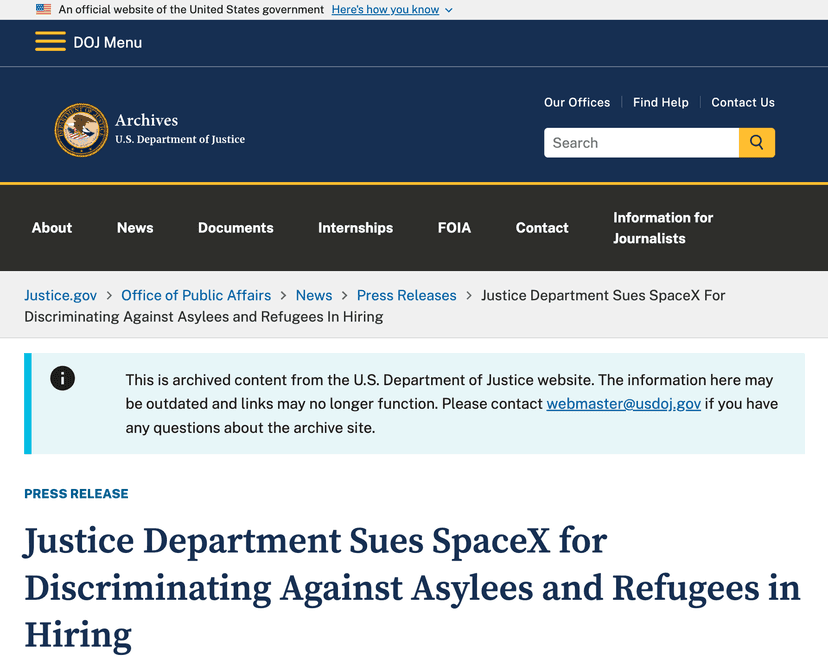Click the Find Help link

pyautogui.click(x=660, y=102)
